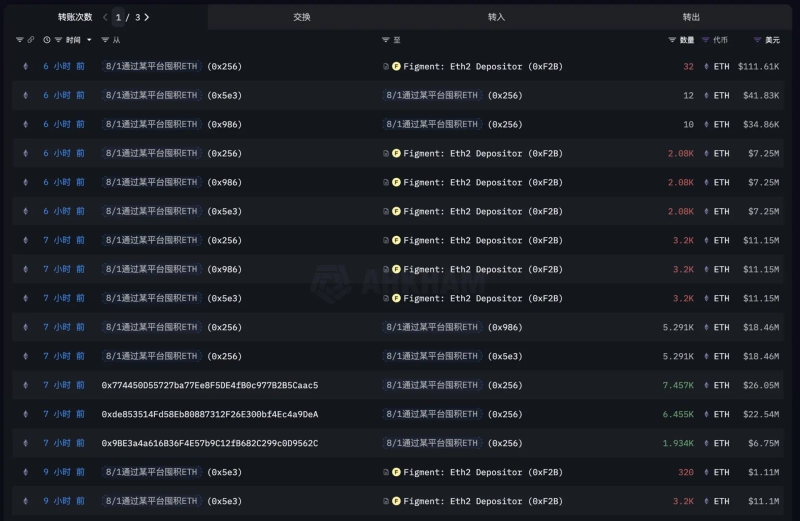Image resolution: width=800 pixels, height=521 pixels.
Task: Expand the 时间 sort dropdown arrow
Action: point(89,40)
